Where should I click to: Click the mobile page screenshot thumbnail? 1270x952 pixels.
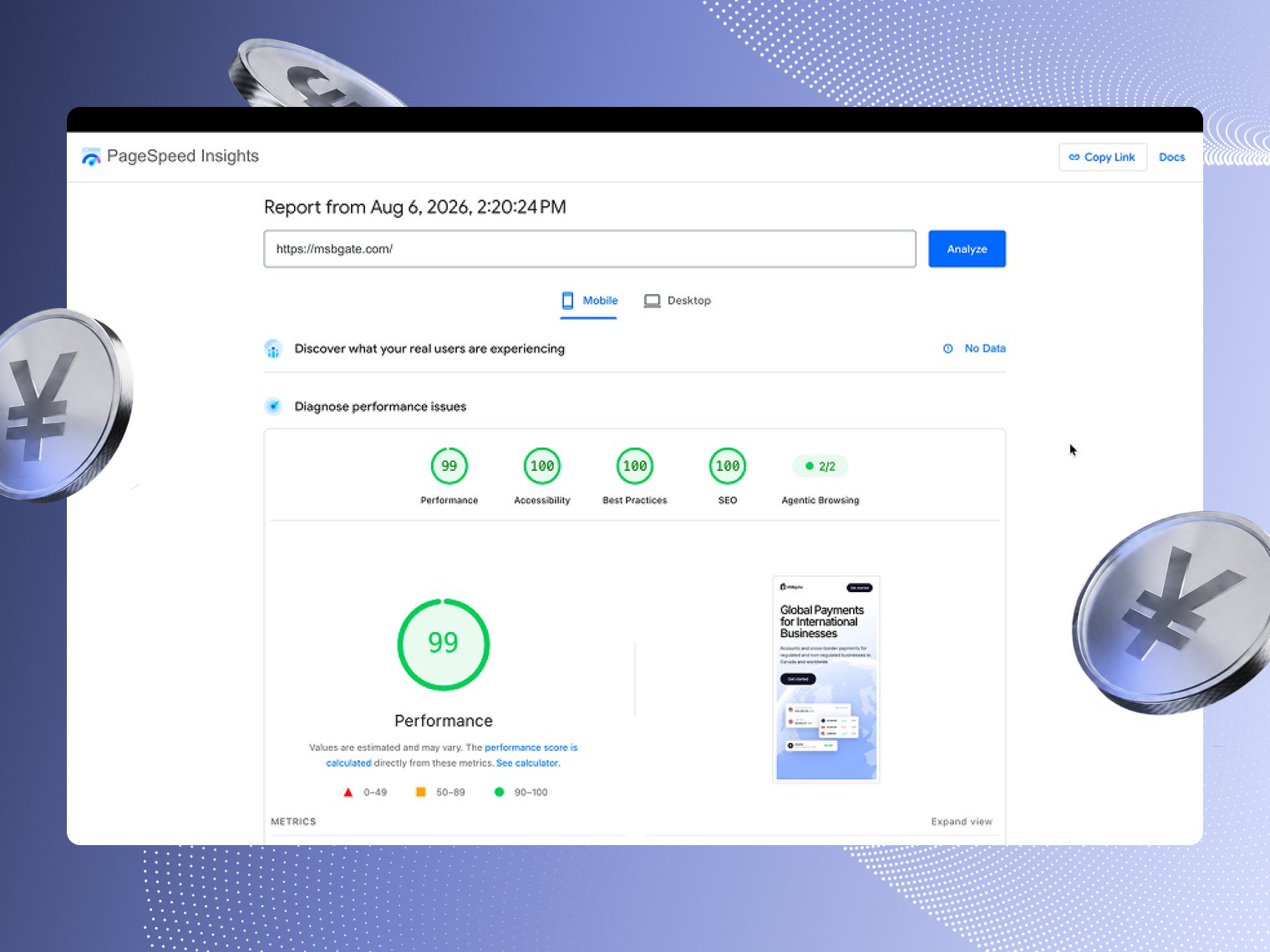click(x=826, y=679)
